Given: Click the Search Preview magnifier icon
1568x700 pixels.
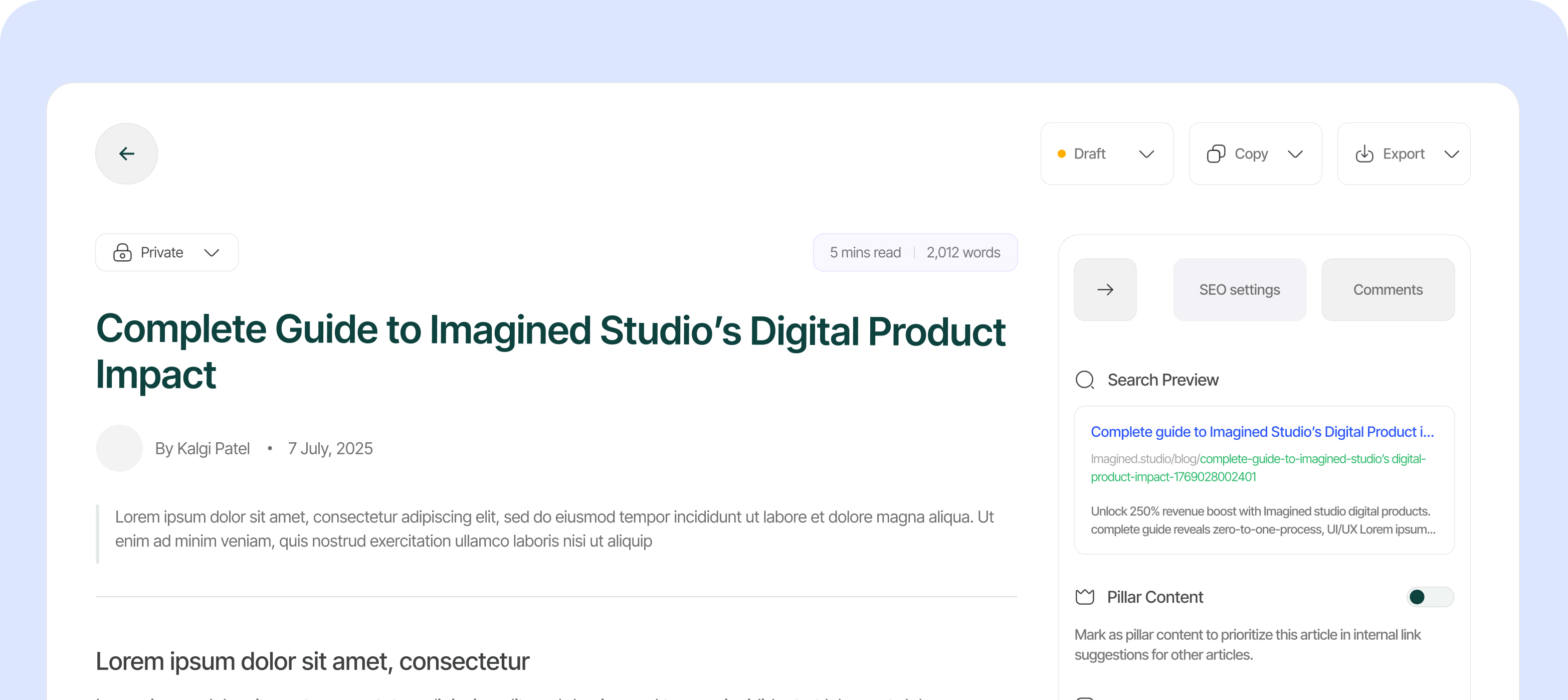Looking at the screenshot, I should (x=1085, y=380).
